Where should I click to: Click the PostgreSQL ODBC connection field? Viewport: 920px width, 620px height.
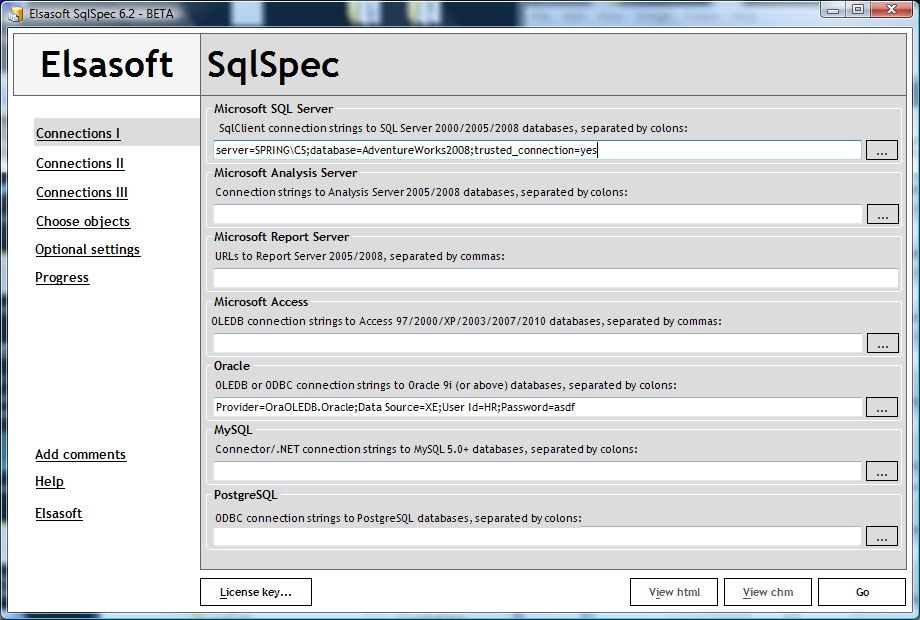537,536
